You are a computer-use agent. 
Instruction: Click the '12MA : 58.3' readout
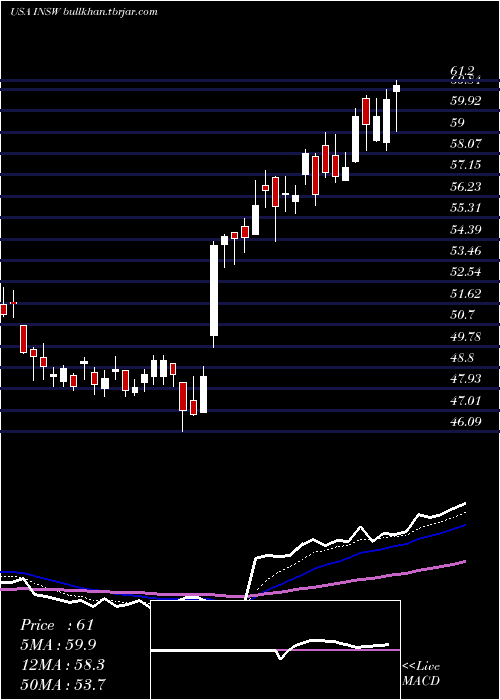[x=62, y=665]
